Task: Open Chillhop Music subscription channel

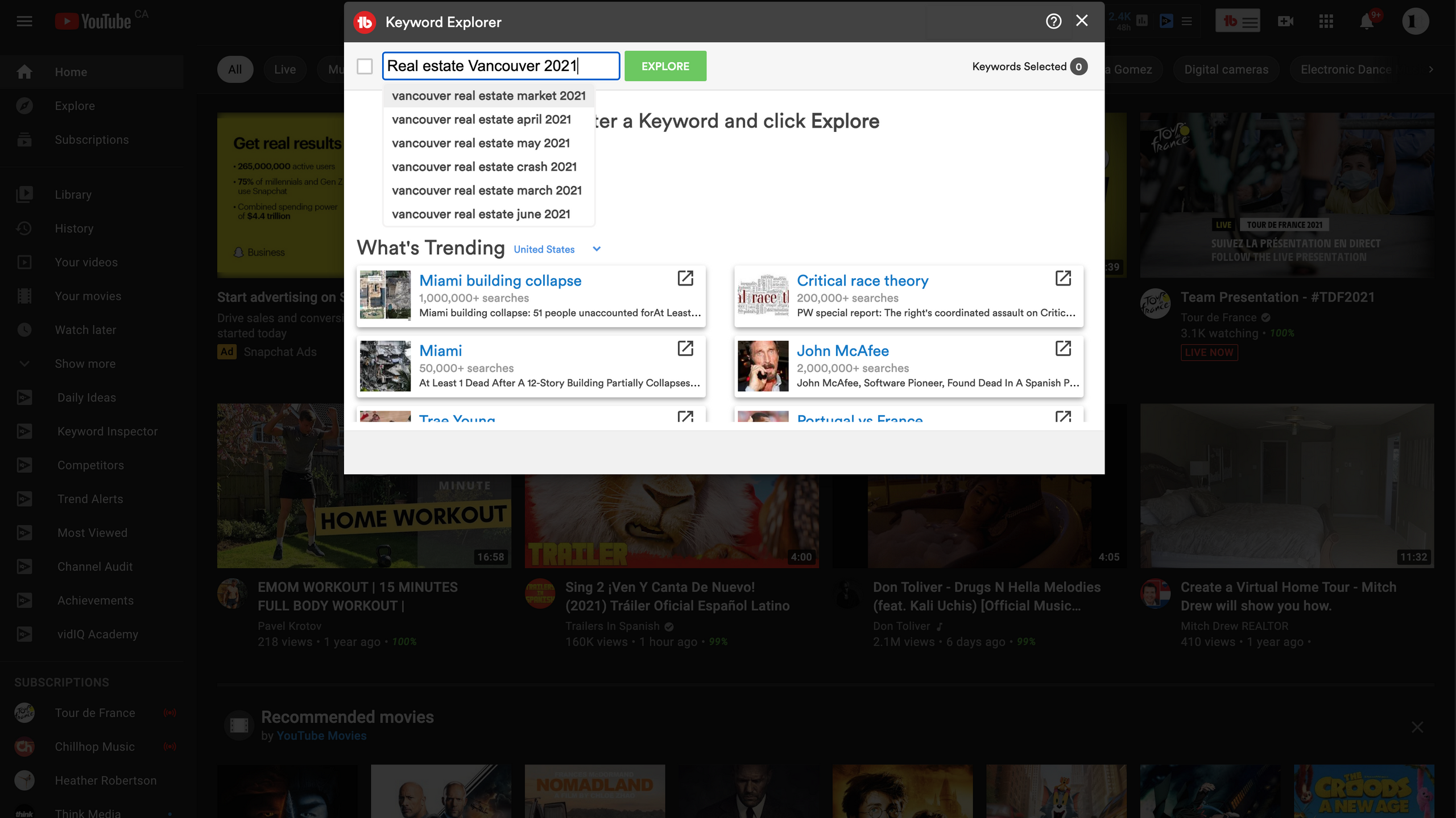Action: pos(92,747)
